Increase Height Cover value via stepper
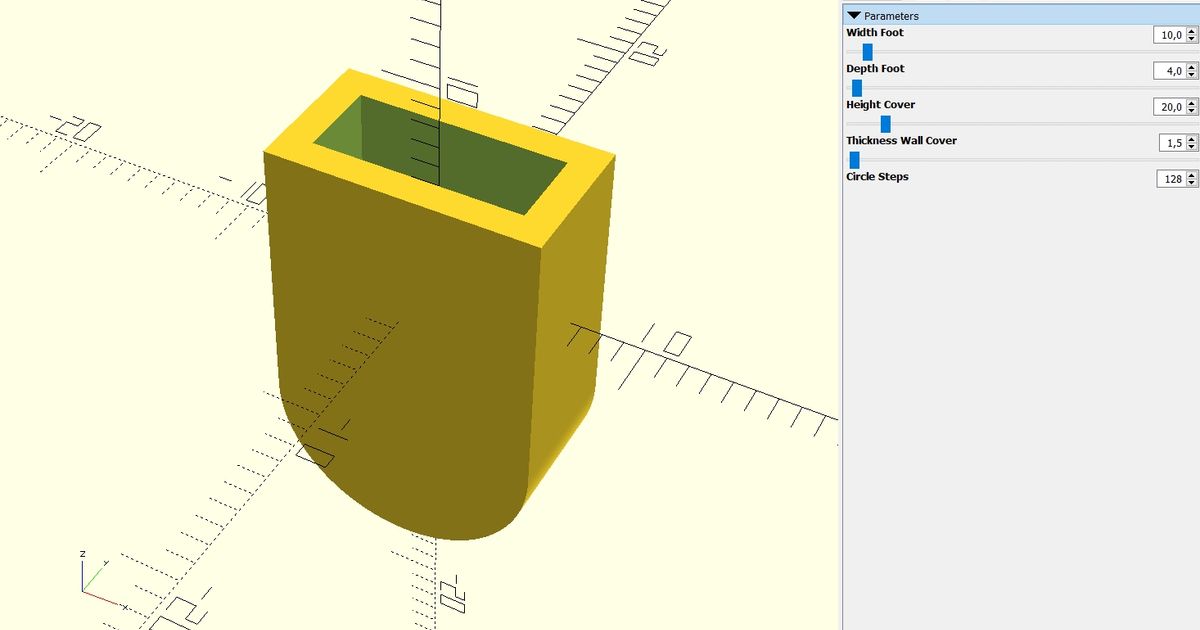Viewport: 1200px width, 630px height. tap(1193, 103)
